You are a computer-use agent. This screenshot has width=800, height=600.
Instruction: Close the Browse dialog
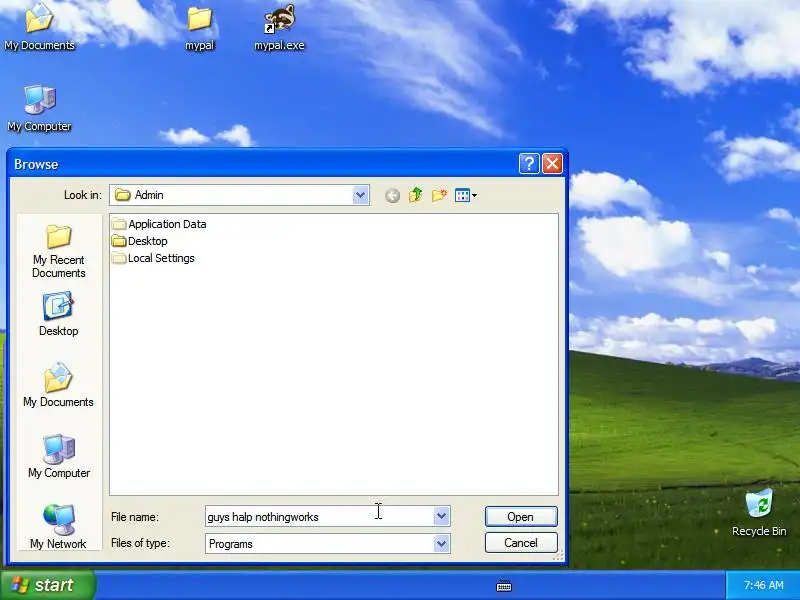point(553,164)
